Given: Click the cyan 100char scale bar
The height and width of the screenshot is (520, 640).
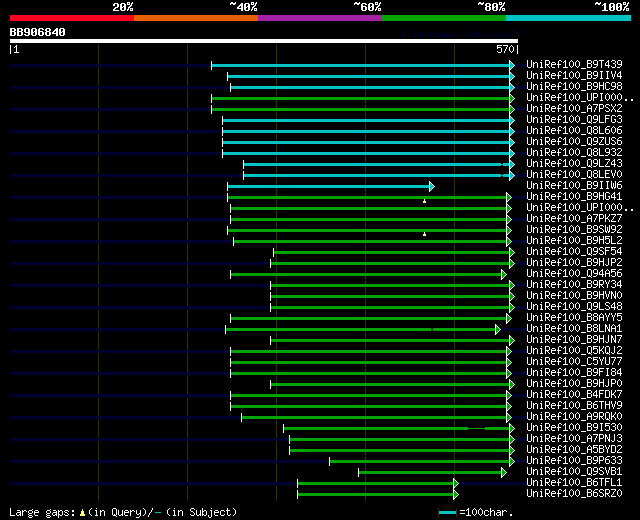Looking at the screenshot, I should point(447,513).
